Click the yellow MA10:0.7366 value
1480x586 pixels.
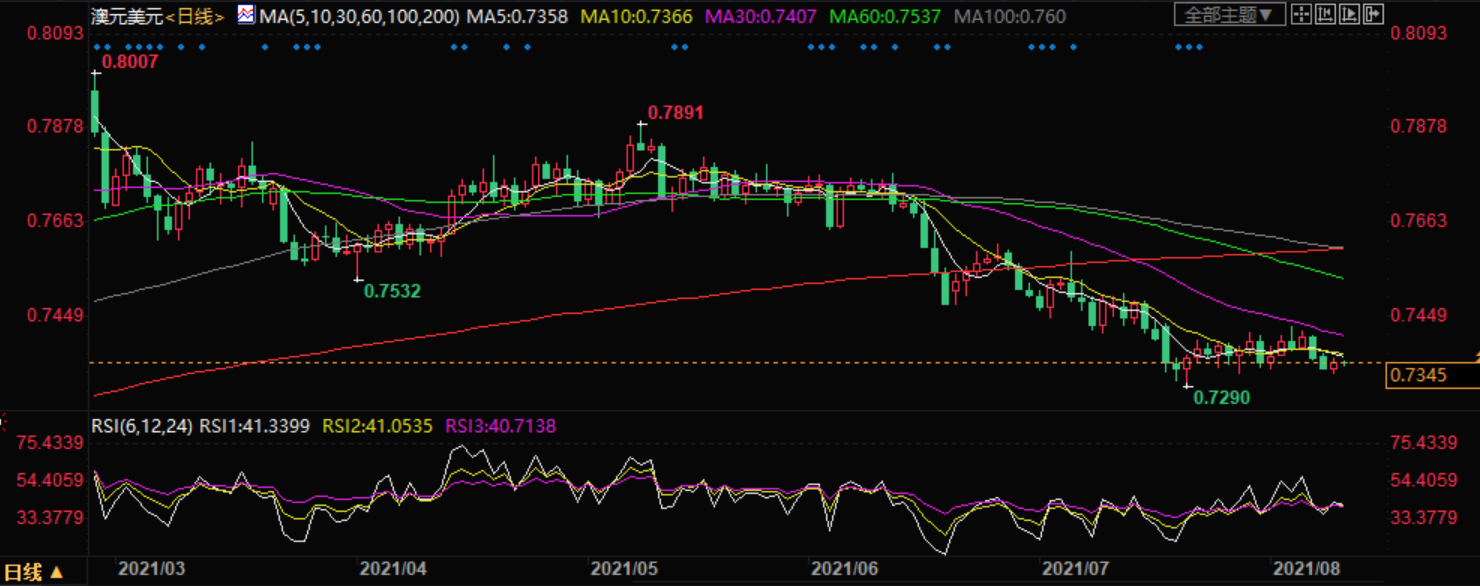coord(638,16)
